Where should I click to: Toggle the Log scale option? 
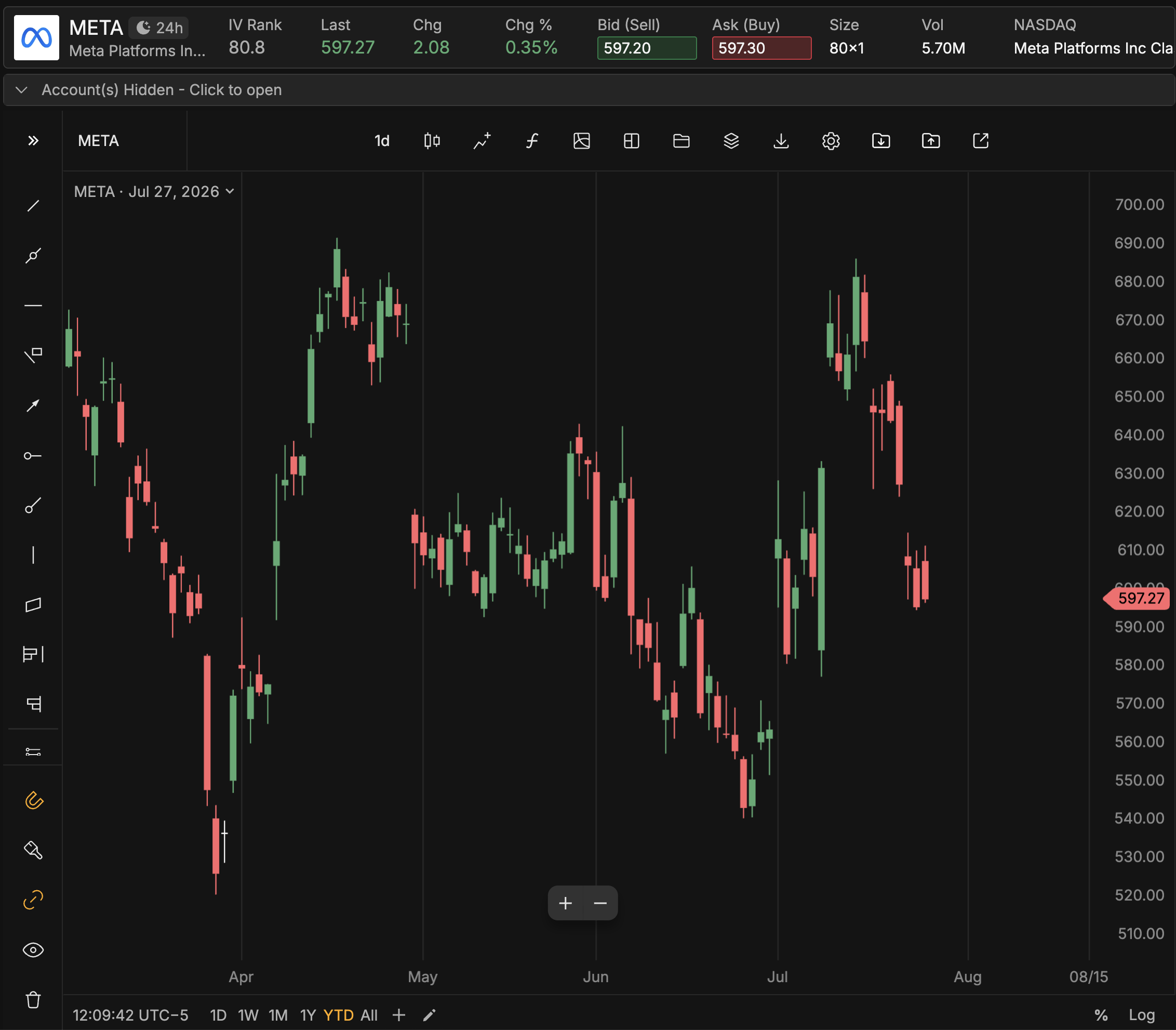click(x=1142, y=1015)
